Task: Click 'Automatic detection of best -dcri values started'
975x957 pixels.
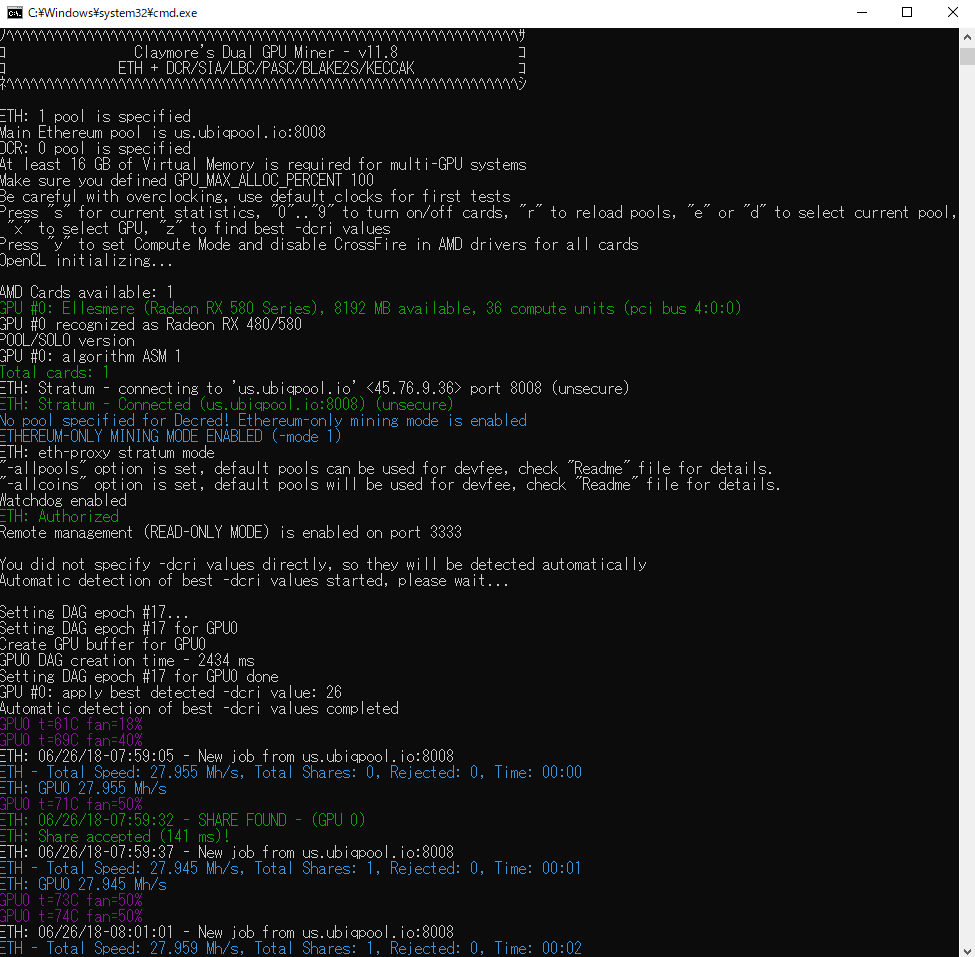Action: pos(254,581)
